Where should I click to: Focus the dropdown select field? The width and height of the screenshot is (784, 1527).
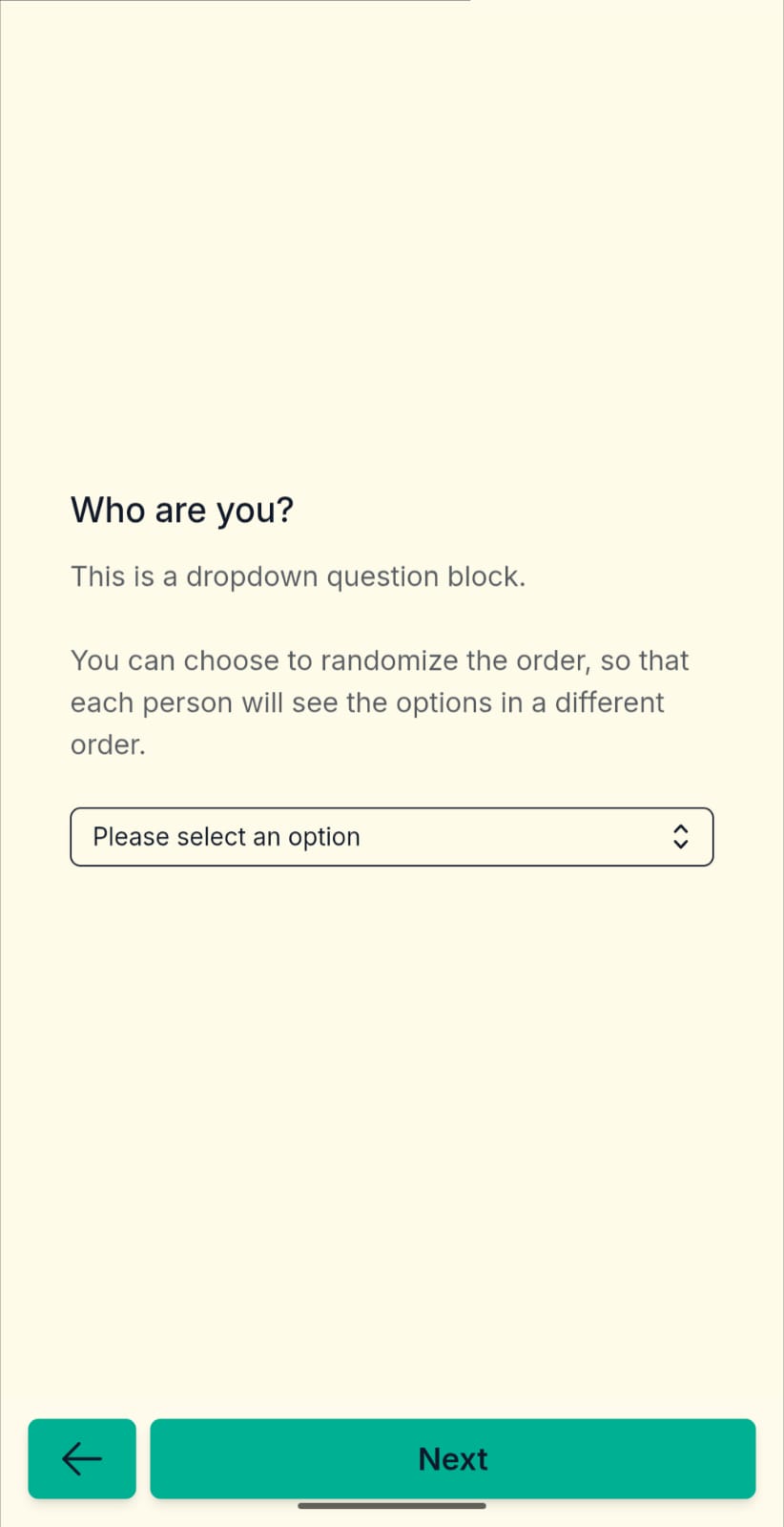(391, 837)
